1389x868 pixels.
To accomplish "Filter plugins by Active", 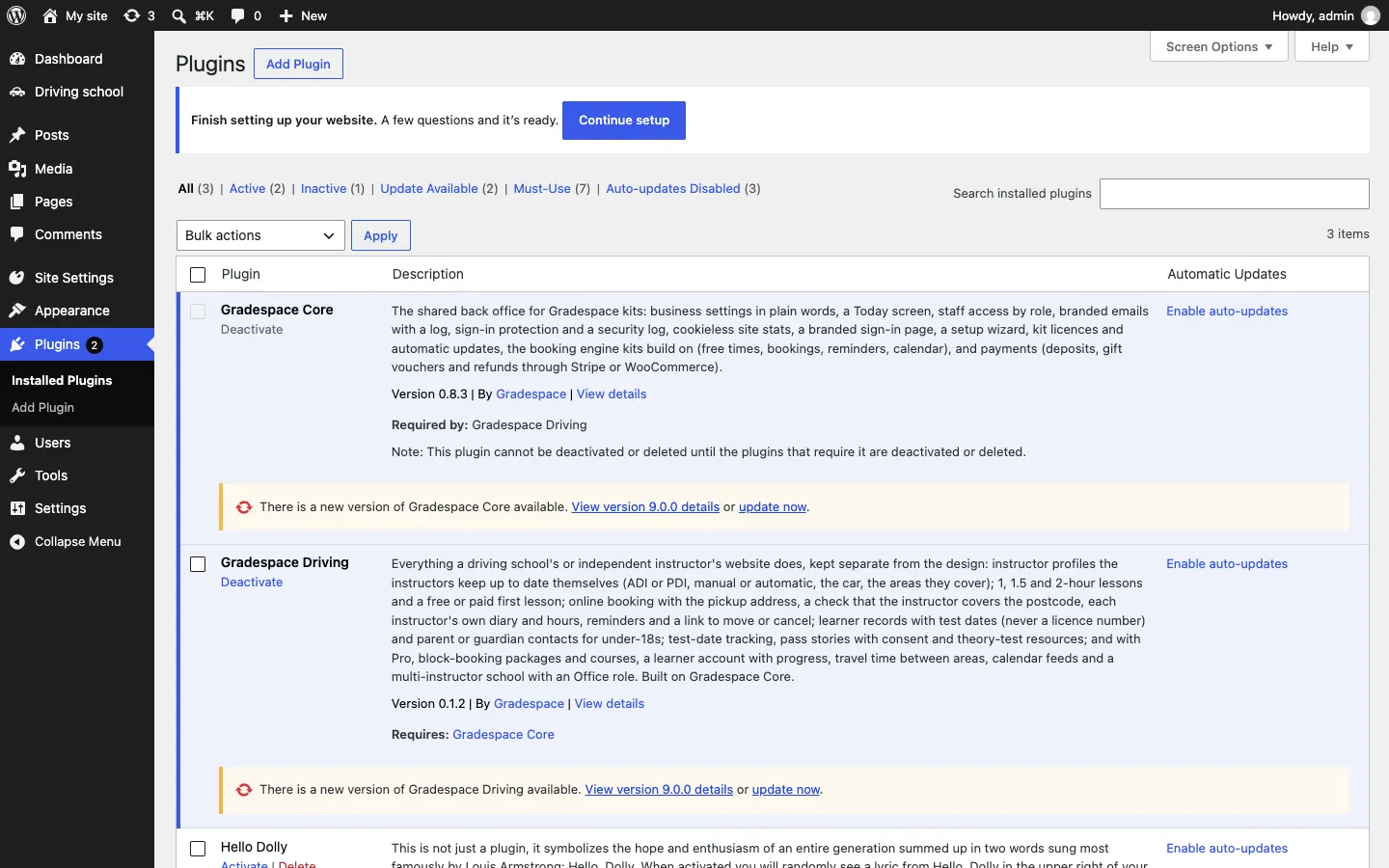I will point(247,189).
